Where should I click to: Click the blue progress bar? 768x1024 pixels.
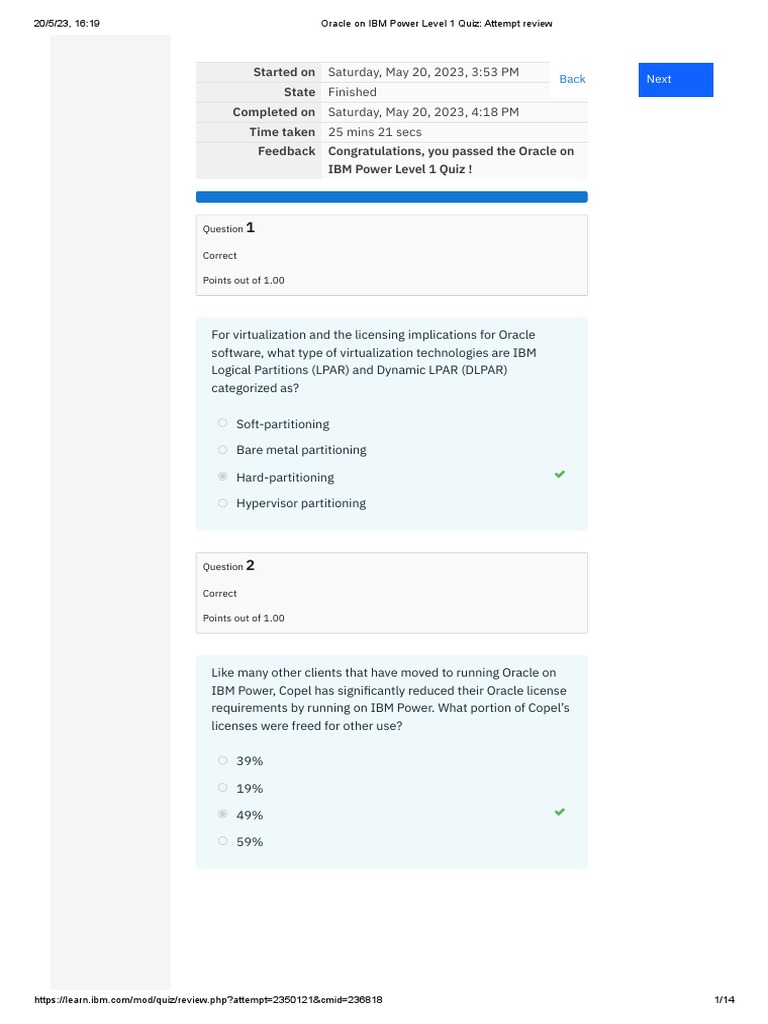[x=391, y=197]
